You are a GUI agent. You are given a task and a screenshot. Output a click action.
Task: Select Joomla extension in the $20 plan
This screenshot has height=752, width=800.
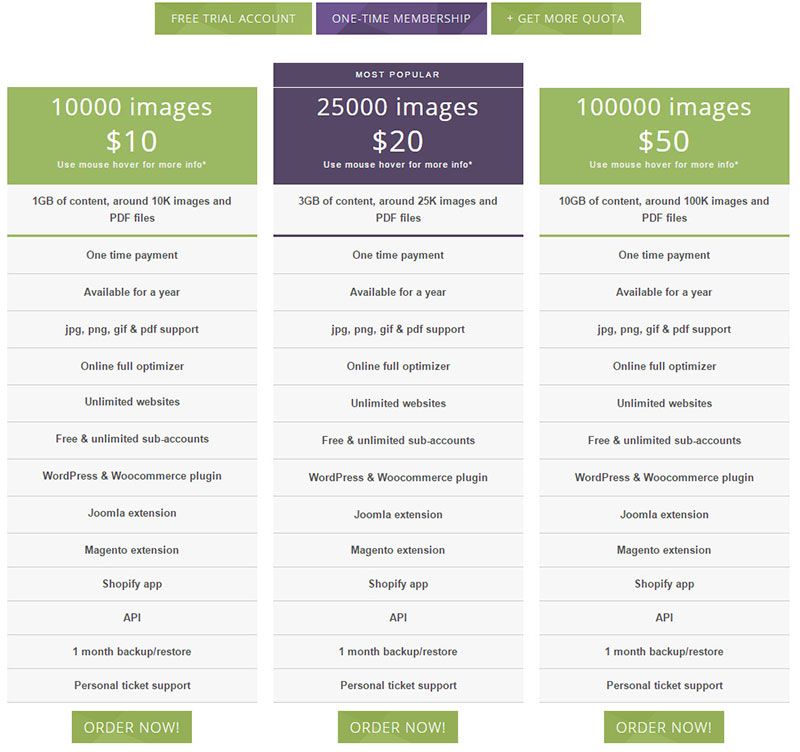point(398,514)
